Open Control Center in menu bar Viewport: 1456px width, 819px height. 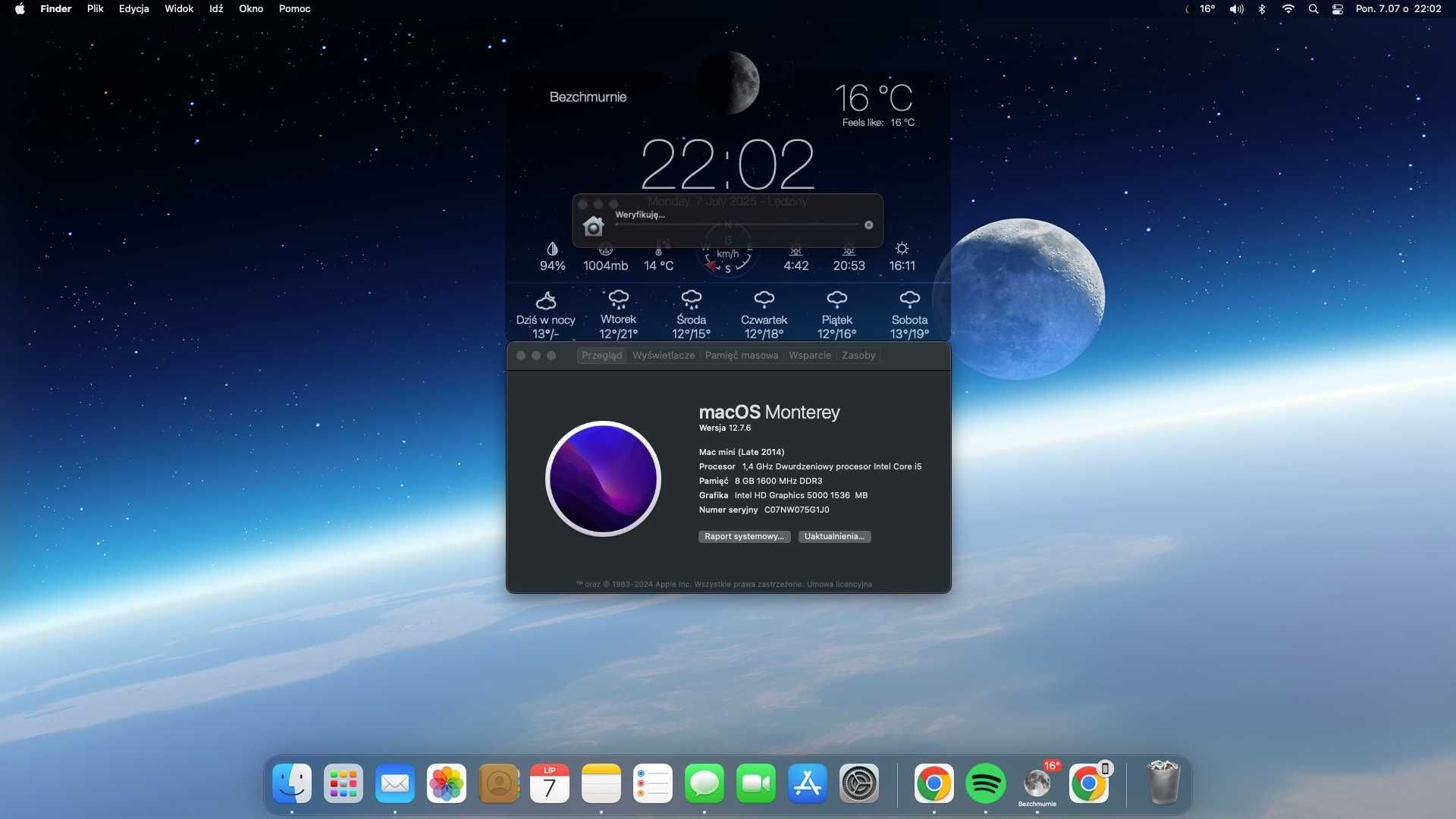(x=1338, y=9)
